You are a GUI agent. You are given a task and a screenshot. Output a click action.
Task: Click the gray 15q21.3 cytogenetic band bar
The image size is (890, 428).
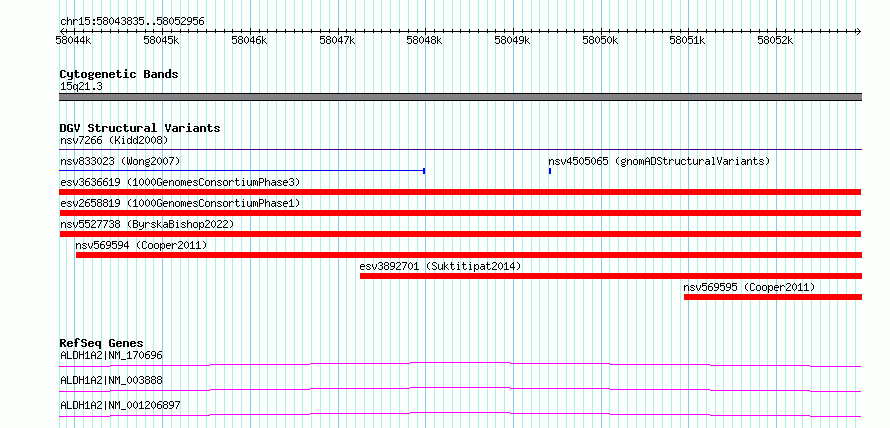pyautogui.click(x=461, y=97)
